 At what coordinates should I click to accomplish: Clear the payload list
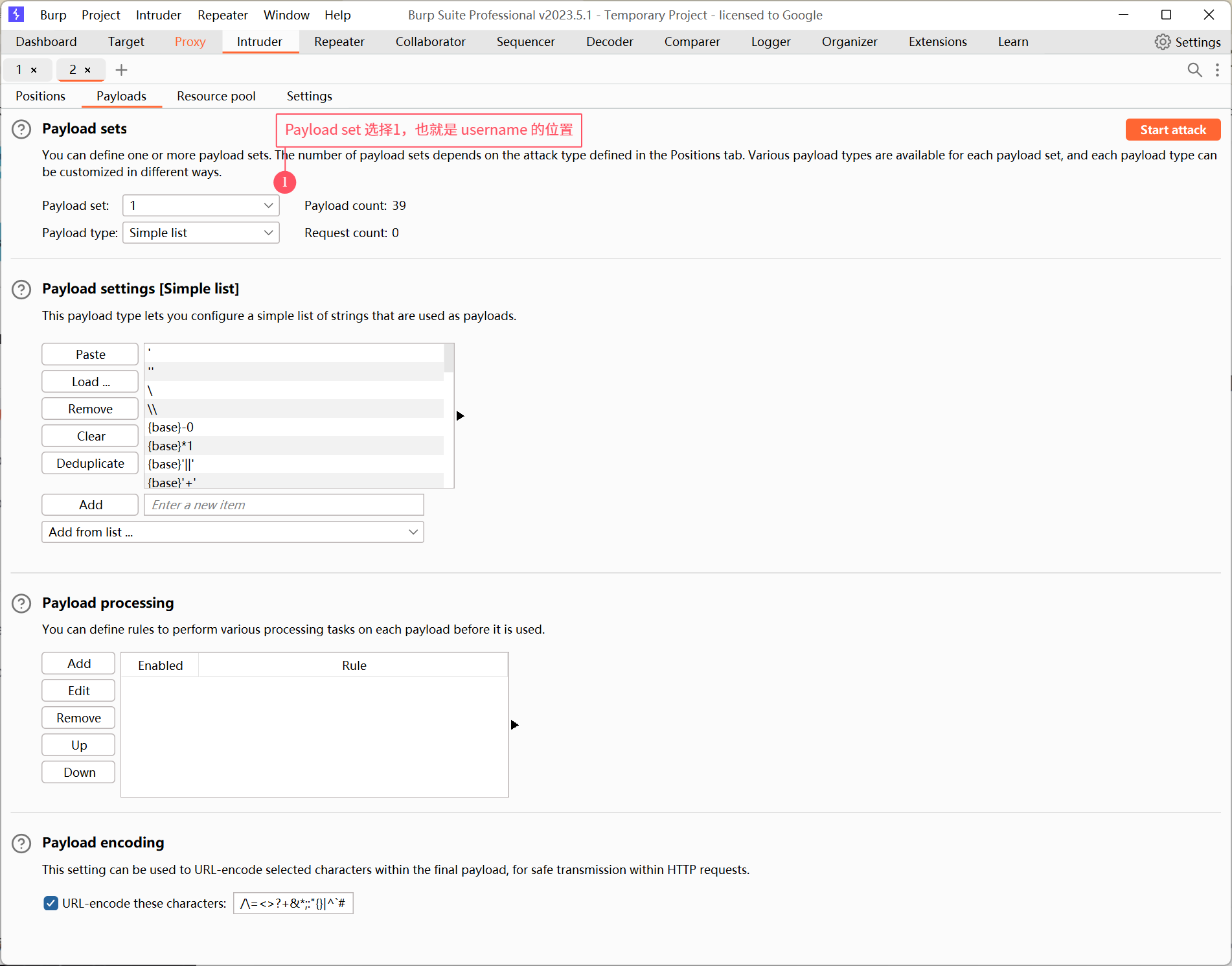(90, 436)
